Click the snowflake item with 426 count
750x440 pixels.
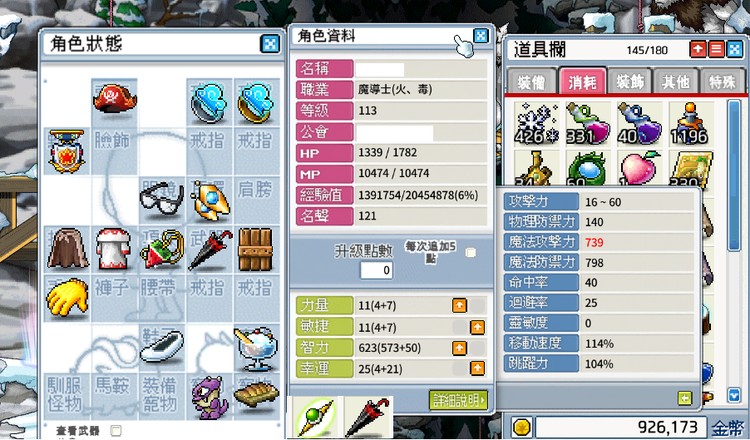pos(537,123)
